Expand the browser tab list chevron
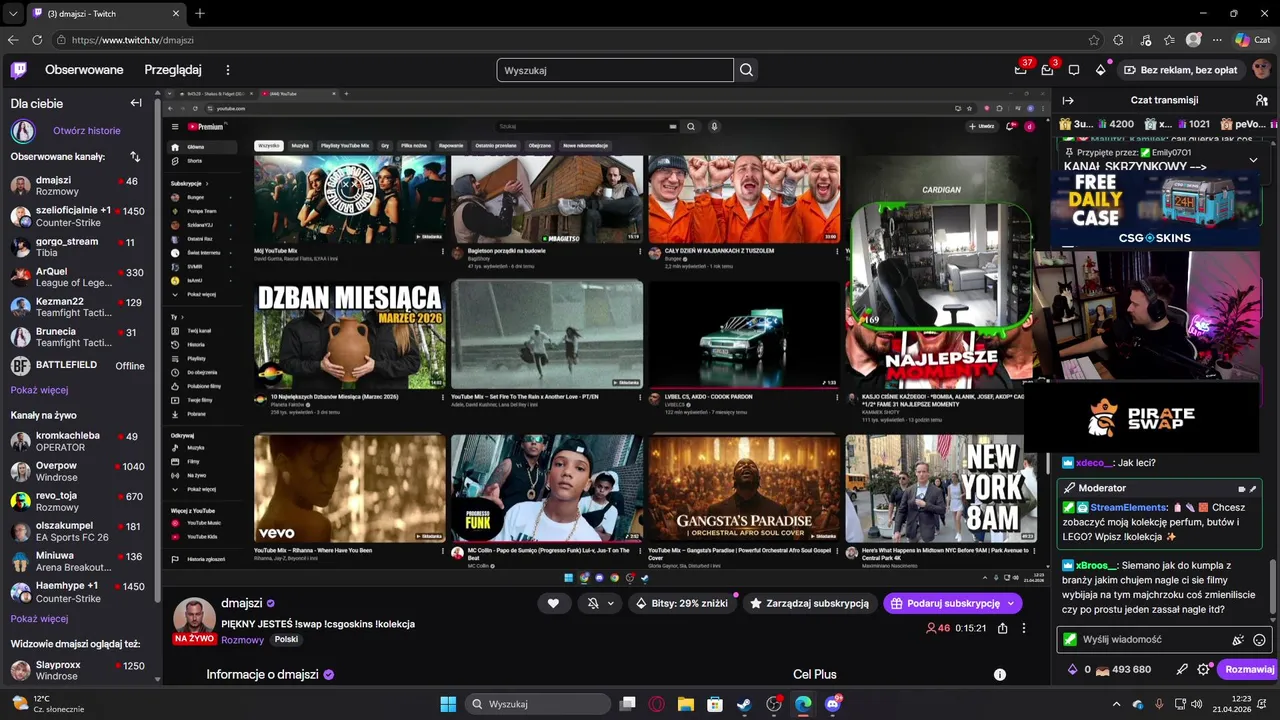This screenshot has width=1280, height=720. tap(13, 13)
